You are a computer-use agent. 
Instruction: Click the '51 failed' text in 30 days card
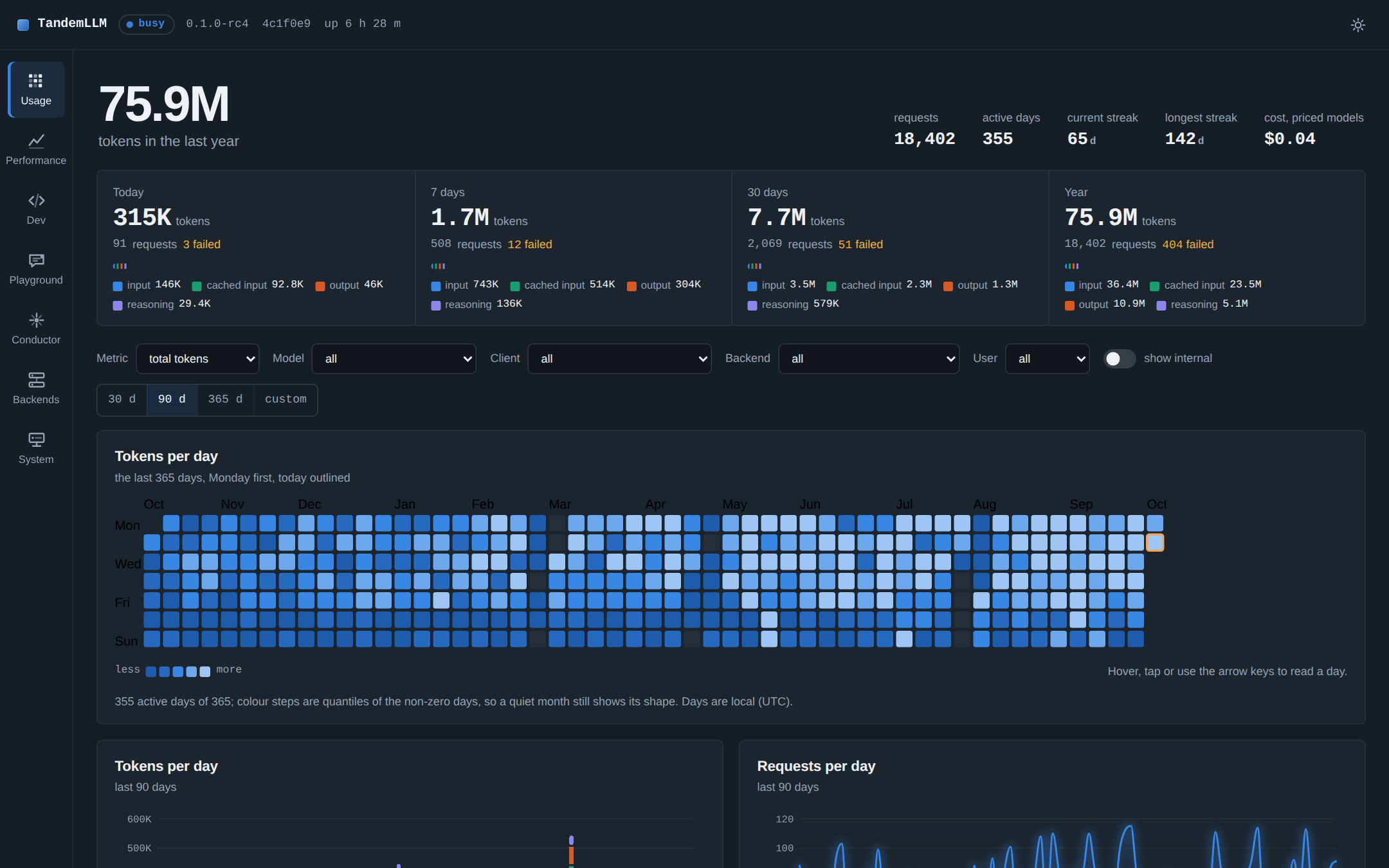click(860, 244)
